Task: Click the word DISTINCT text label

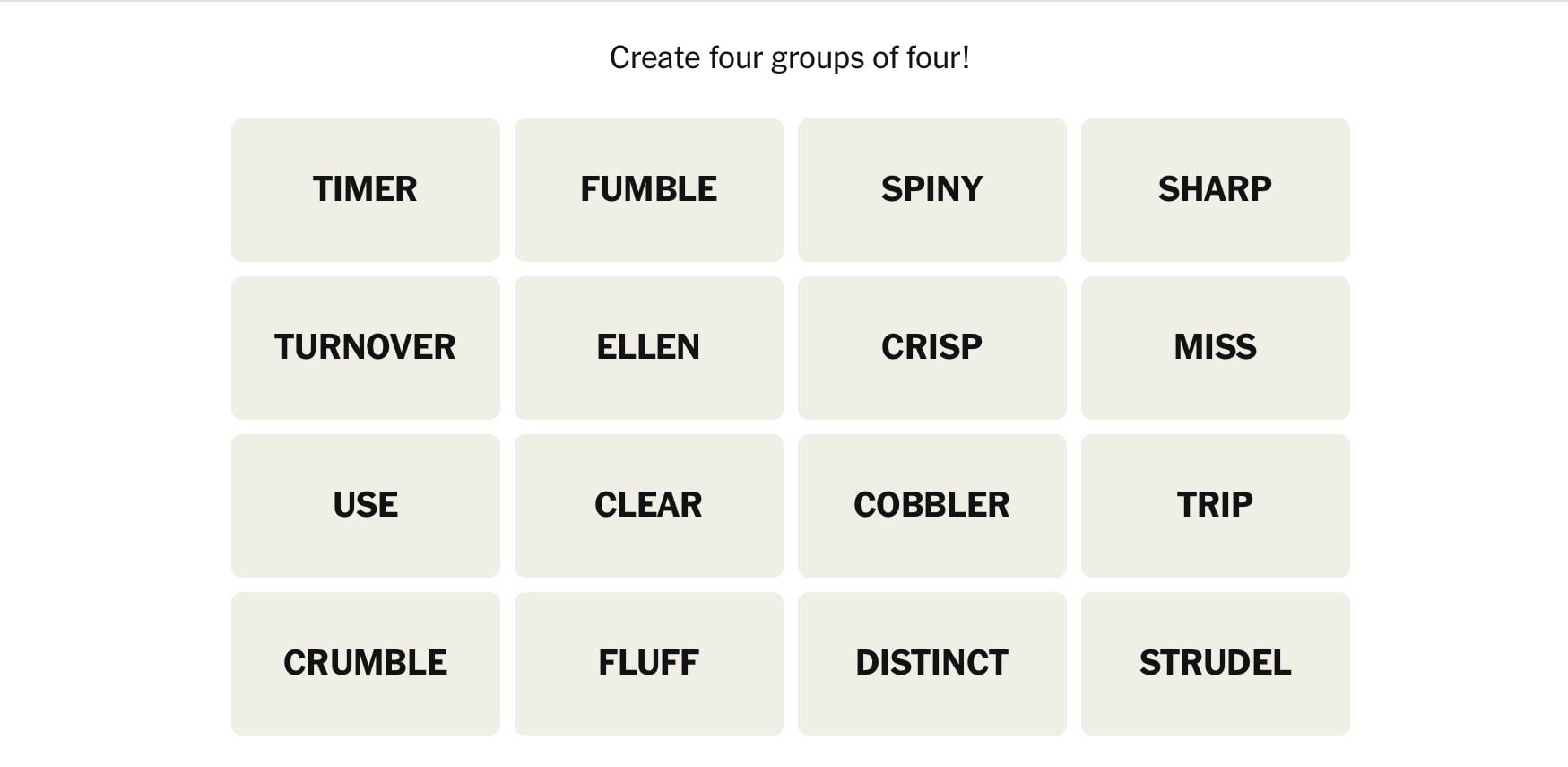Action: [931, 663]
